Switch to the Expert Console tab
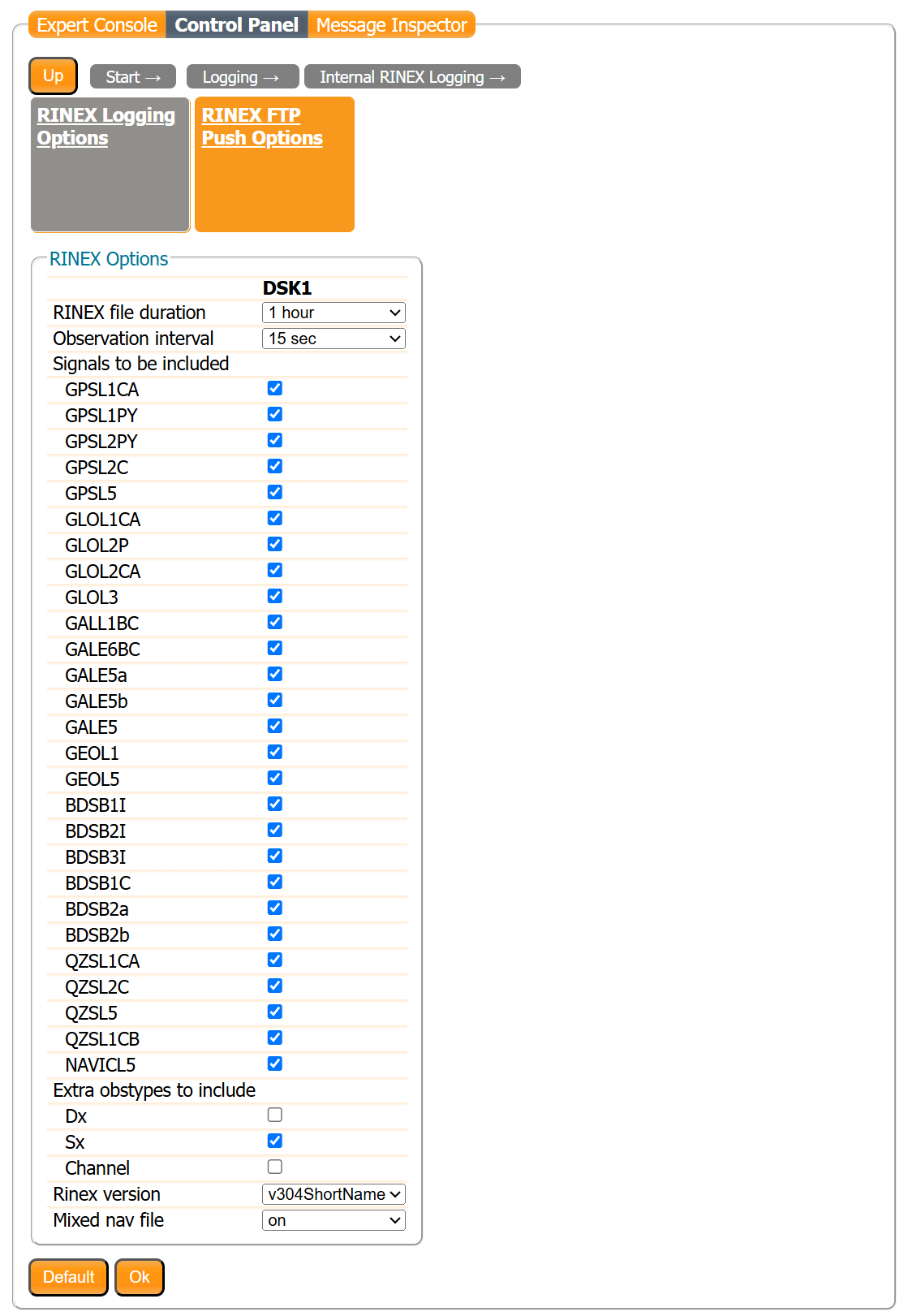The width and height of the screenshot is (921, 1316). click(x=97, y=25)
